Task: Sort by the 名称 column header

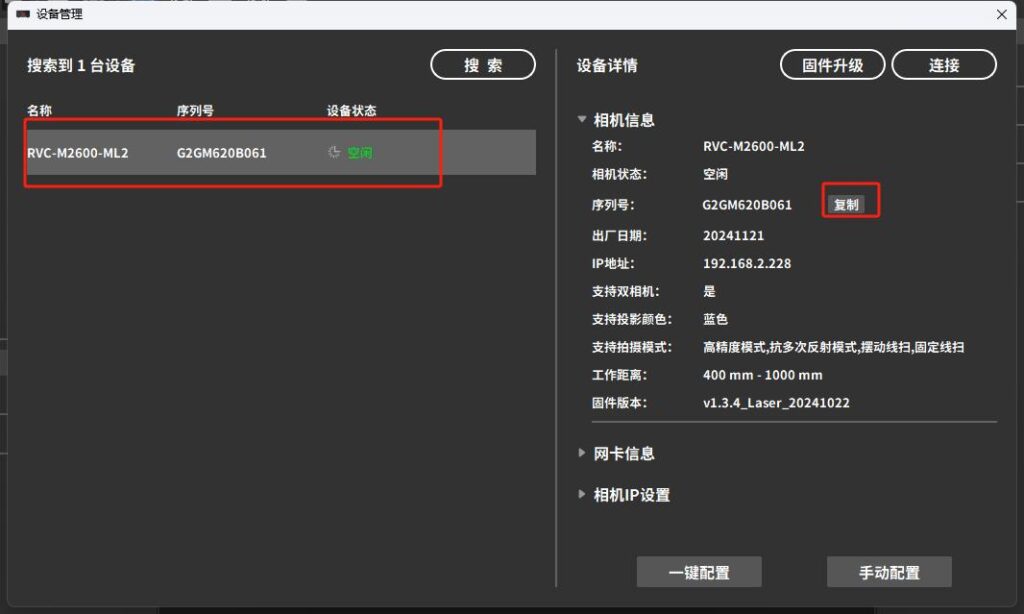Action: click(x=40, y=110)
